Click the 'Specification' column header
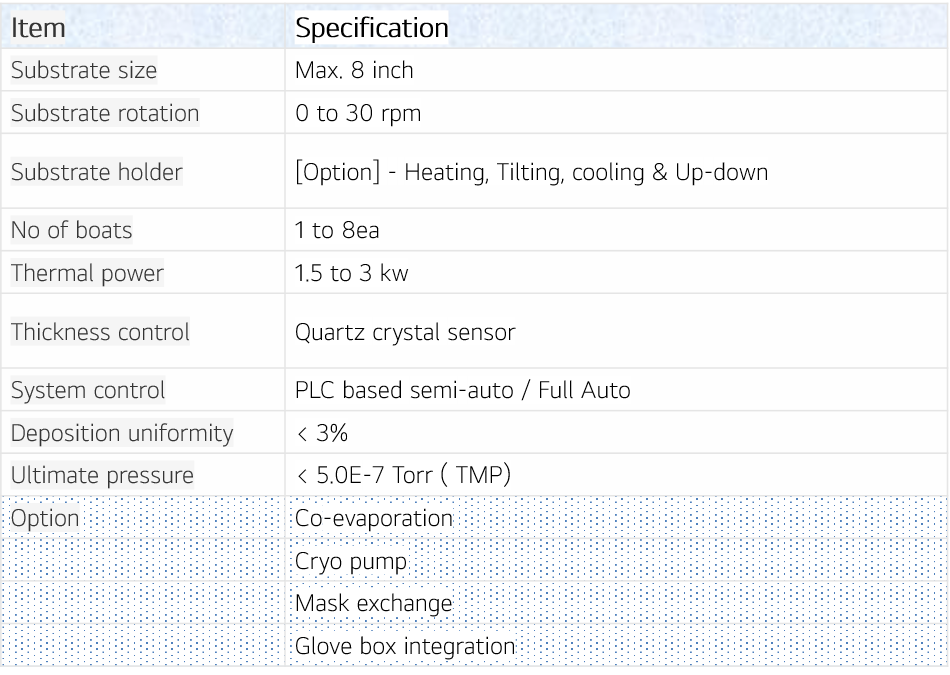 371,29
